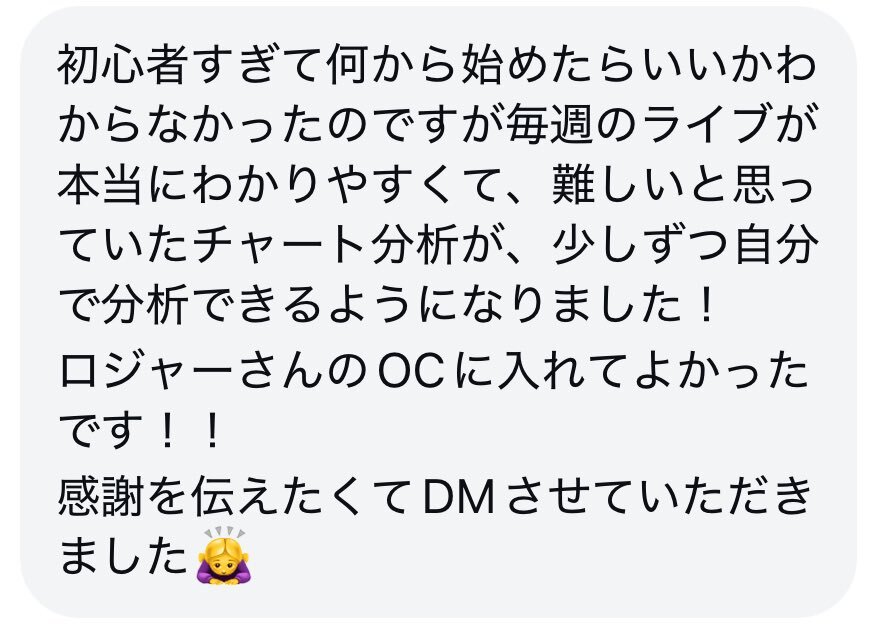The height and width of the screenshot is (636, 876).
Task: Click the text 少しずつ自分
Action: point(685,245)
